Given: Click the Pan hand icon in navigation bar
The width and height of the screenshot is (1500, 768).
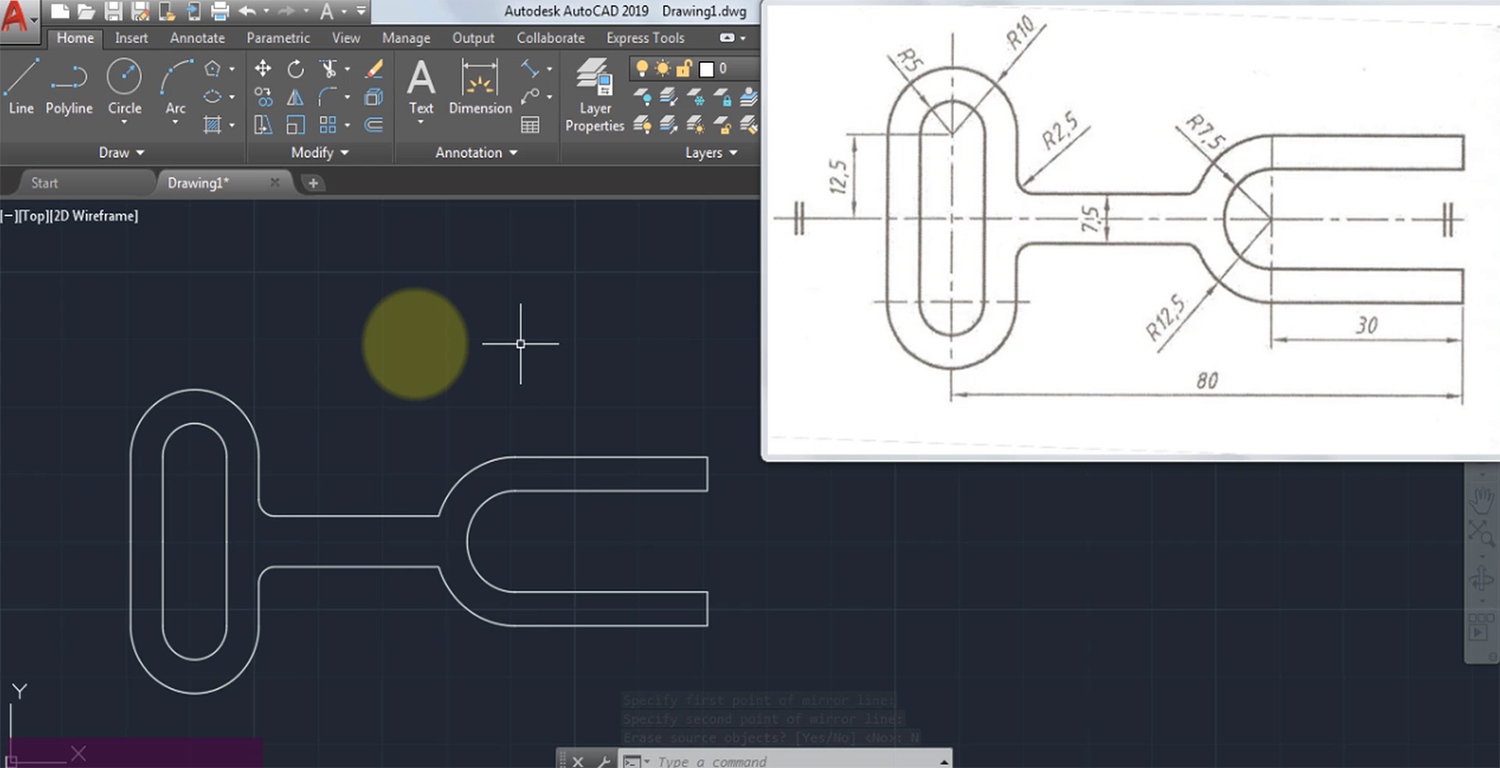Looking at the screenshot, I should (x=1481, y=500).
